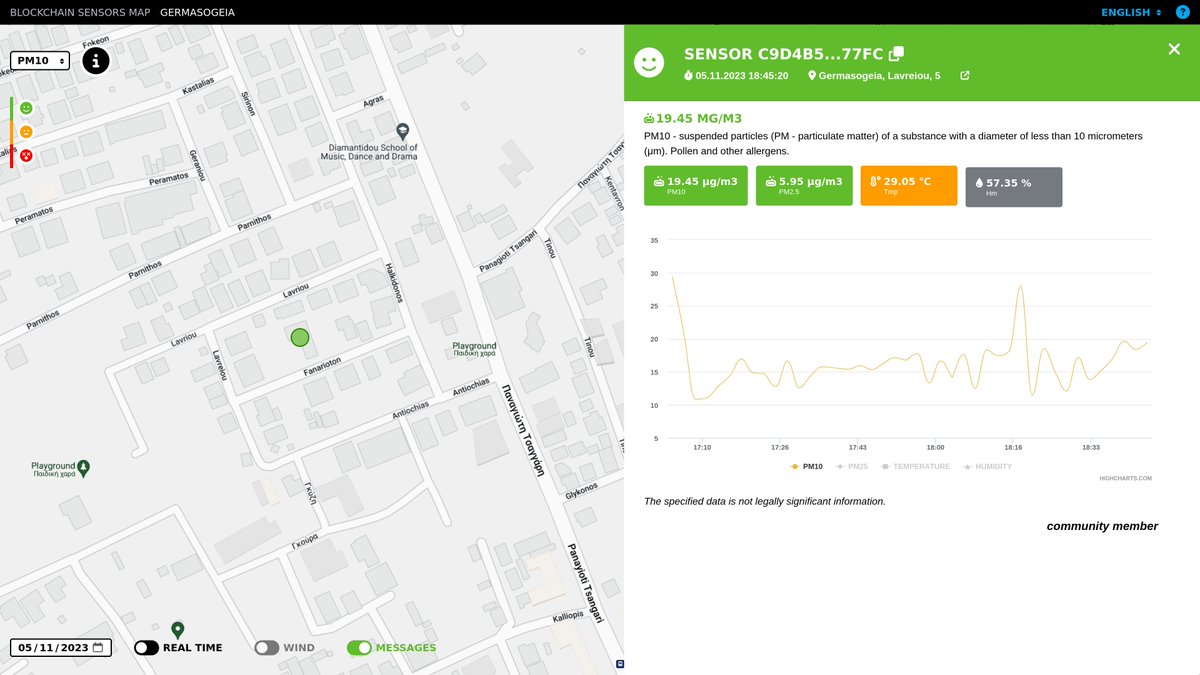
Task: Open the English language dropdown
Action: [1131, 12]
